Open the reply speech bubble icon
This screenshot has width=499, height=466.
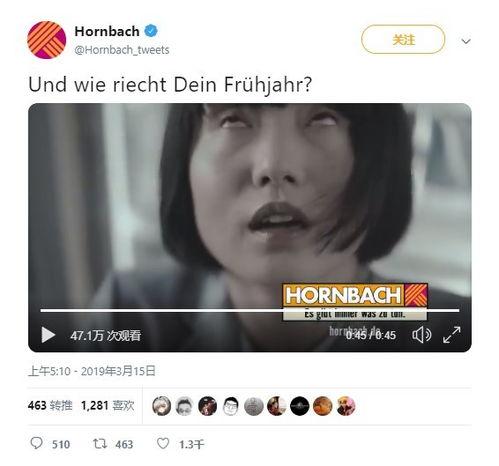pos(36,443)
